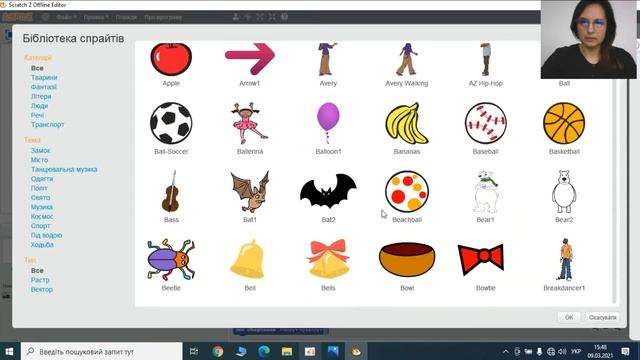Select the Bass instrument sprite
Screen dimensions: 640x360
point(171,191)
